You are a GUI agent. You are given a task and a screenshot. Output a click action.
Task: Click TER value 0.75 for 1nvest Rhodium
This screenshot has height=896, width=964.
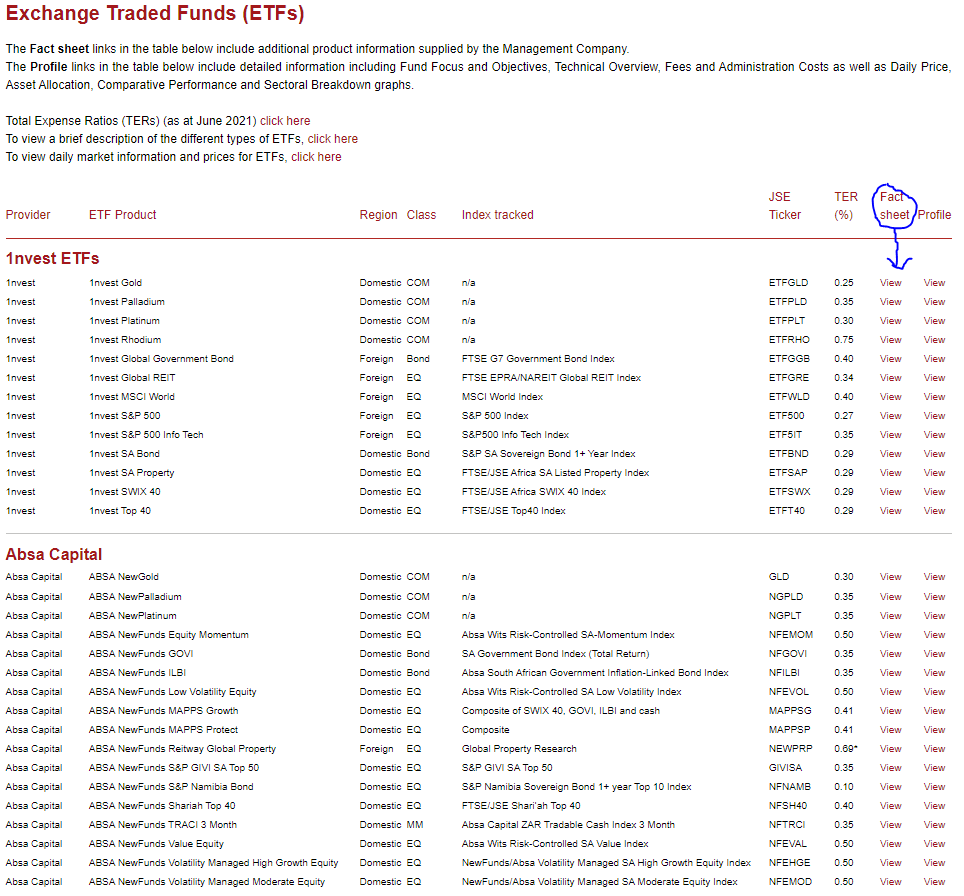[x=844, y=340]
